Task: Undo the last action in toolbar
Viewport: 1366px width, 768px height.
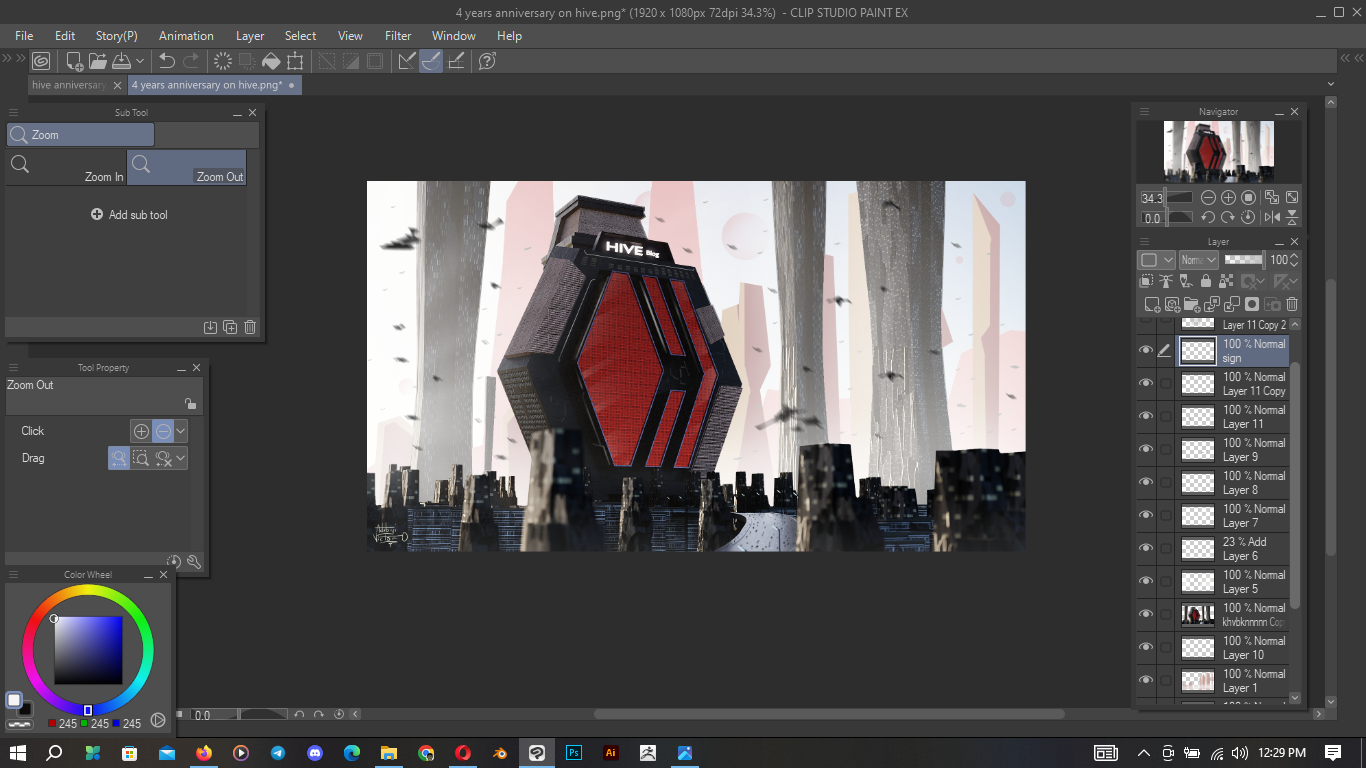Action: 167,61
